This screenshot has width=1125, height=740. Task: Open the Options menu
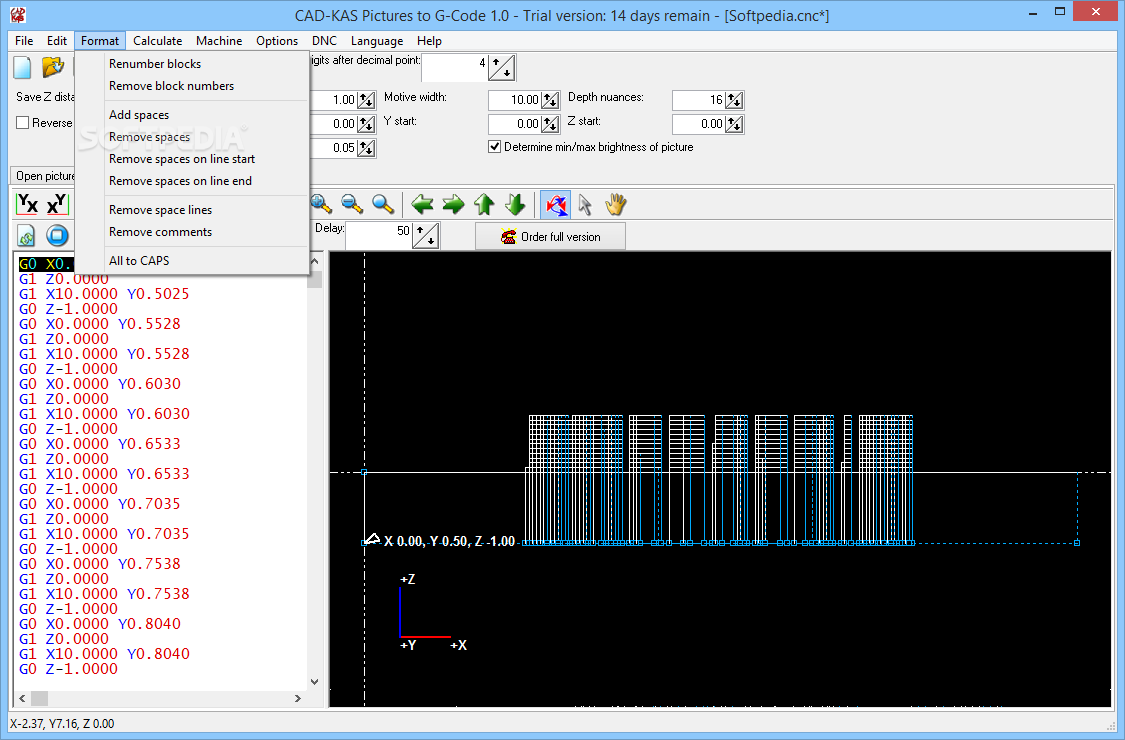[277, 41]
